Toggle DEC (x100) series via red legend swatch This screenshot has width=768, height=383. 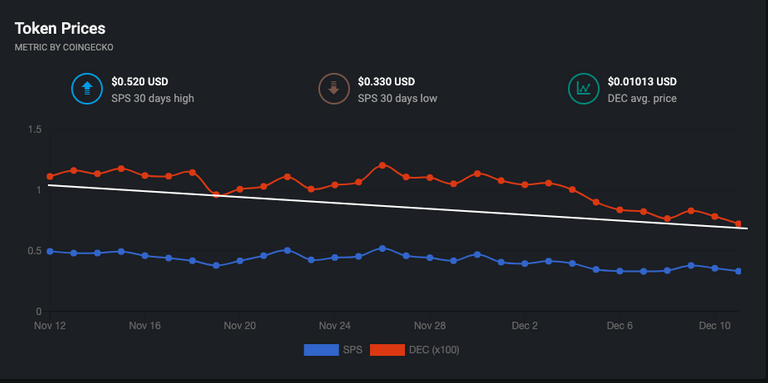[387, 350]
